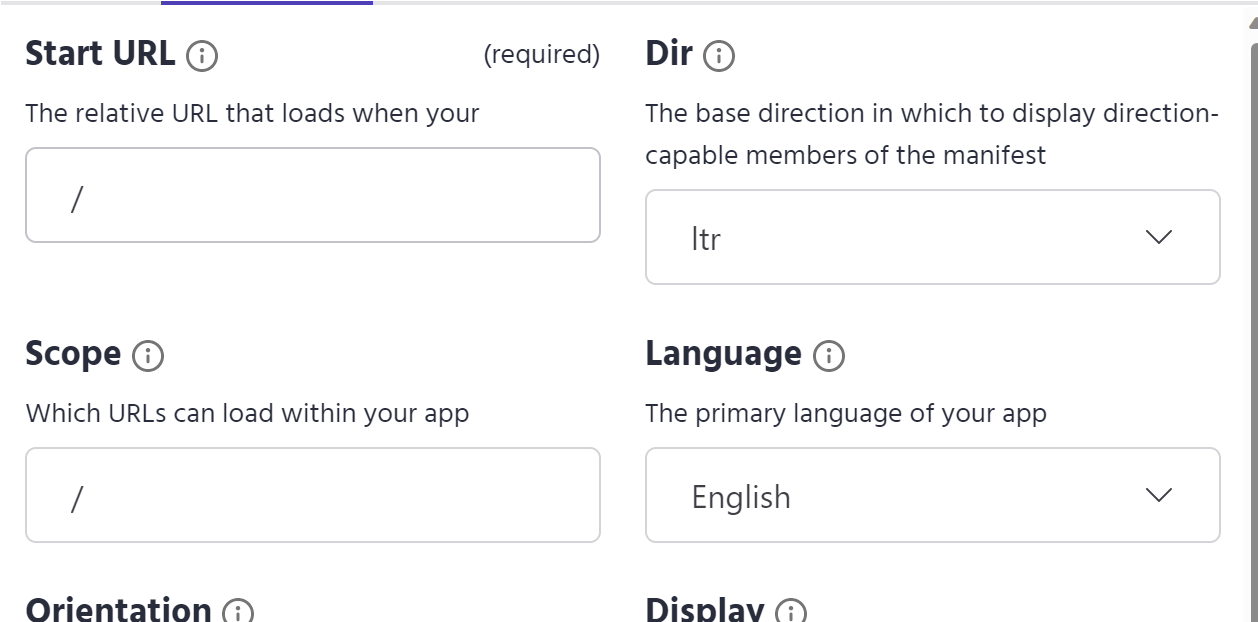Image resolution: width=1258 pixels, height=622 pixels.
Task: Click the Start URL section heading
Action: click(x=100, y=53)
